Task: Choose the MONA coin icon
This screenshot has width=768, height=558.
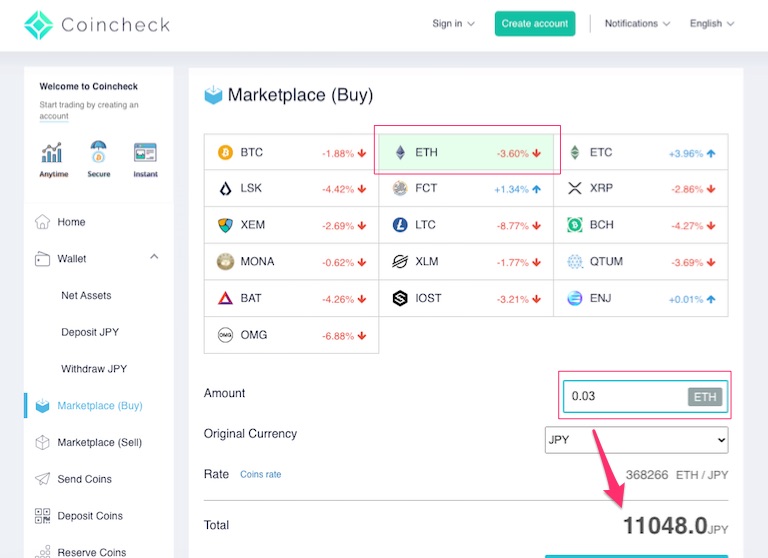Action: 225,262
